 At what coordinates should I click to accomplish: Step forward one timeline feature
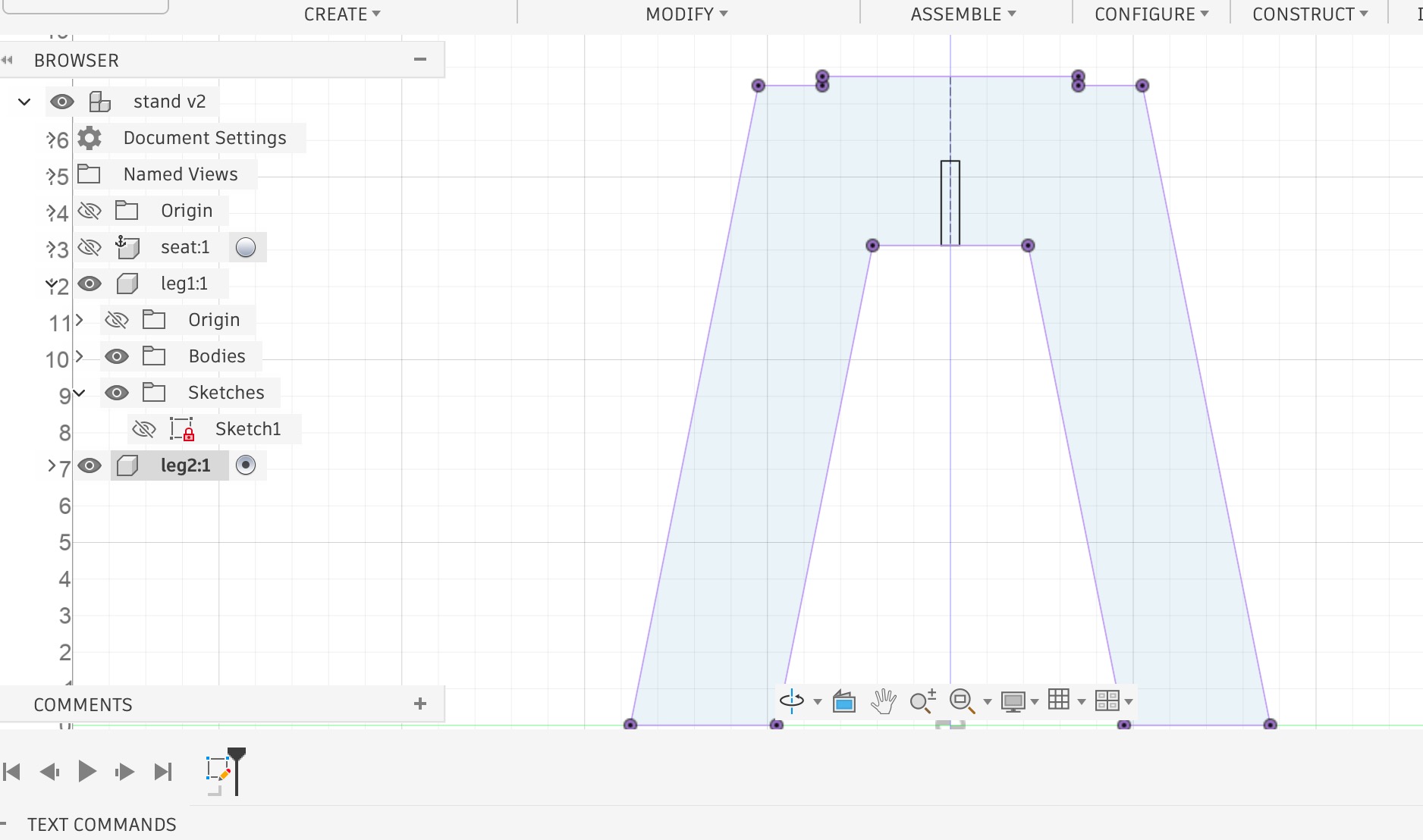(125, 772)
